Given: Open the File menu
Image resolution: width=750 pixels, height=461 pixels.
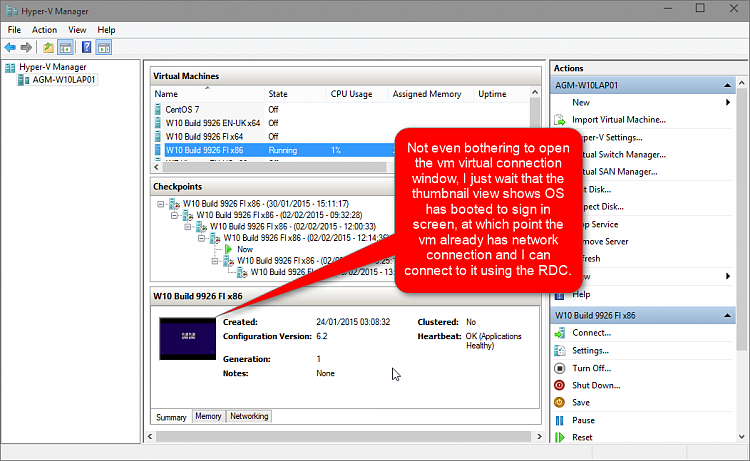Looking at the screenshot, I should (x=14, y=30).
